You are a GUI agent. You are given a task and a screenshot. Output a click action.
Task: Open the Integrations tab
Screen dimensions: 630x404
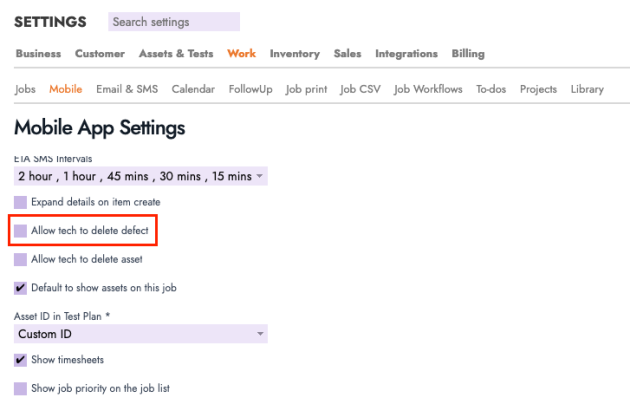(x=406, y=54)
